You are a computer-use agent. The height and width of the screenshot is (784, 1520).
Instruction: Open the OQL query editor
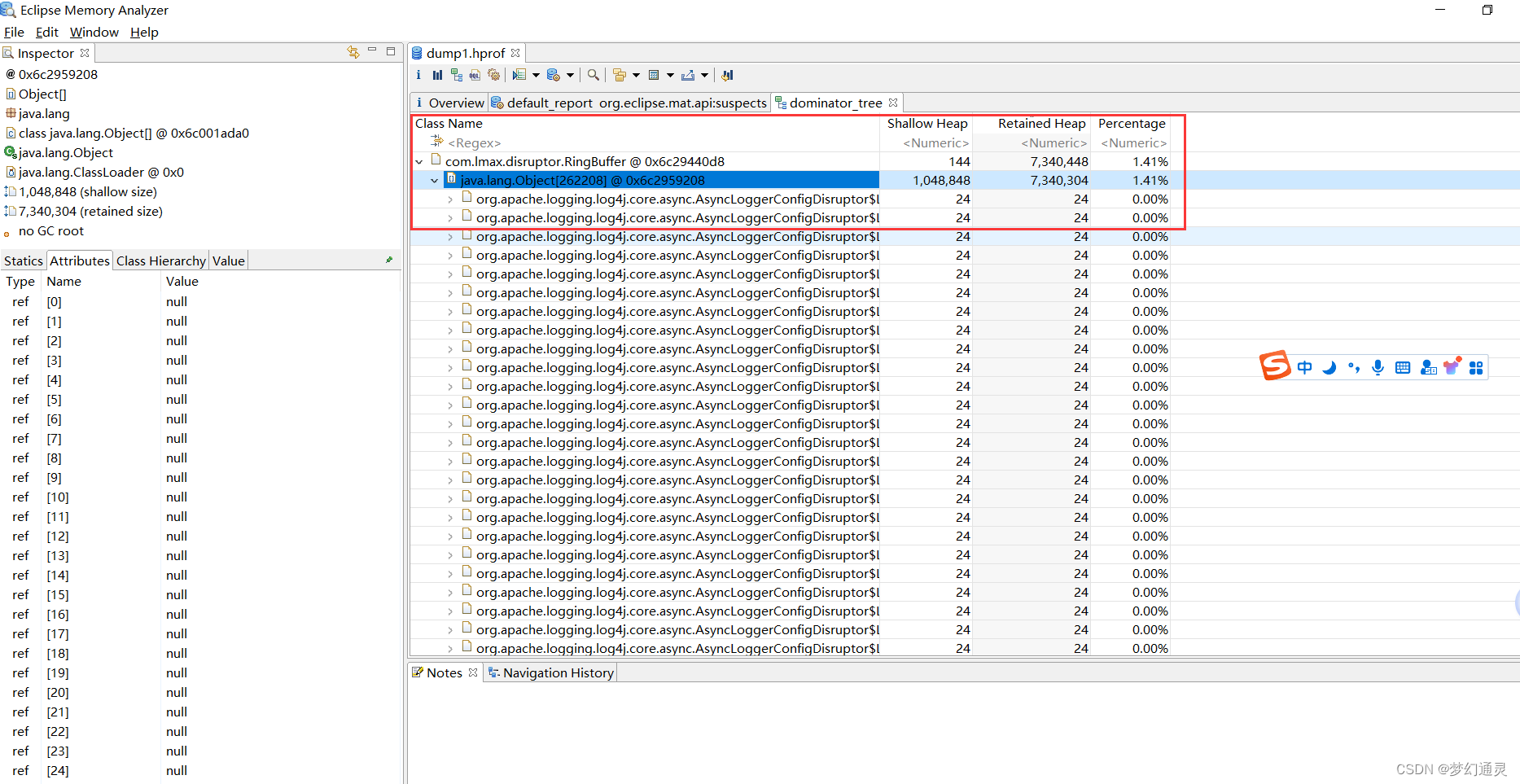coord(475,75)
